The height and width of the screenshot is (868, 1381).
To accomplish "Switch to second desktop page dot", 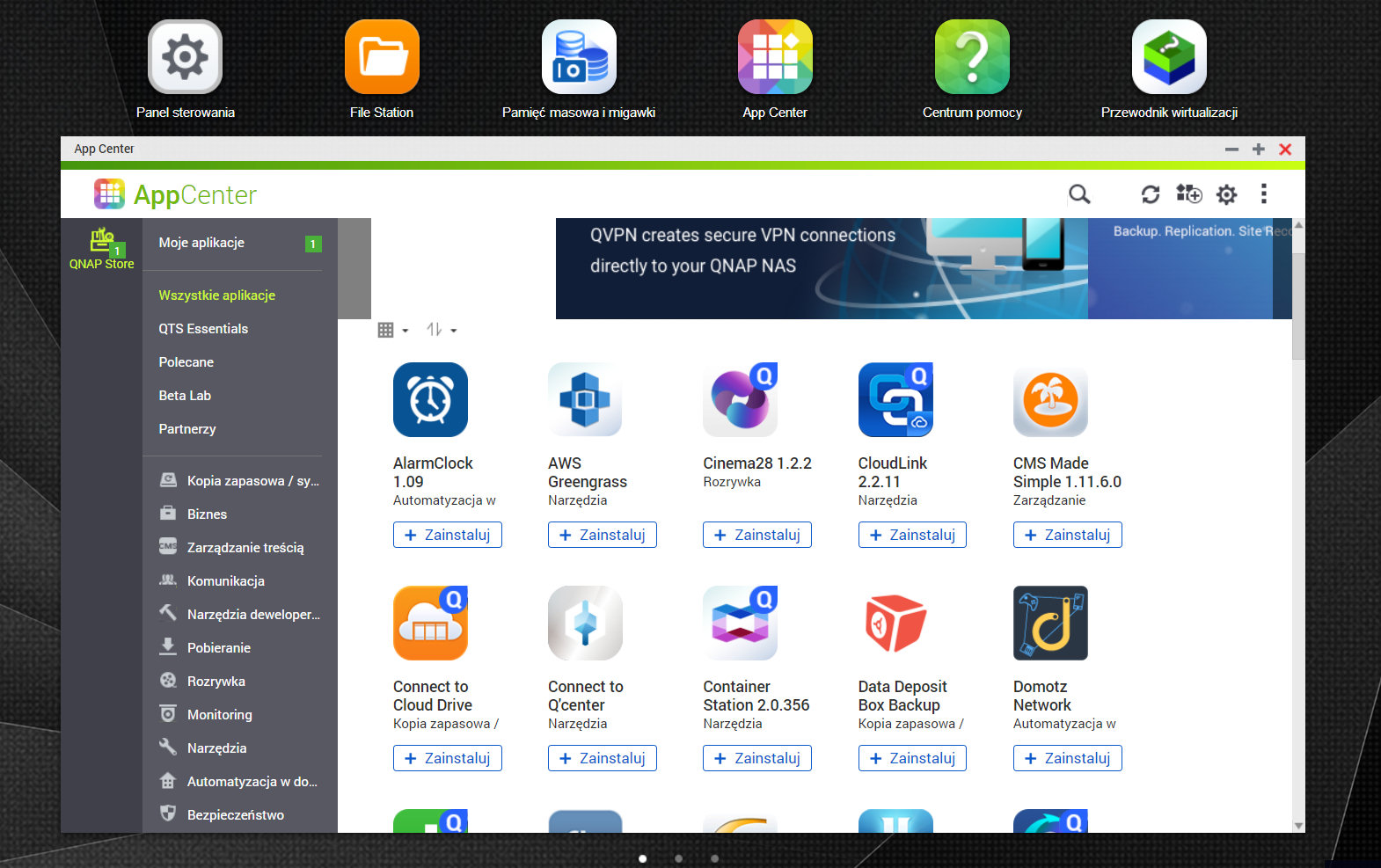I will tap(678, 858).
